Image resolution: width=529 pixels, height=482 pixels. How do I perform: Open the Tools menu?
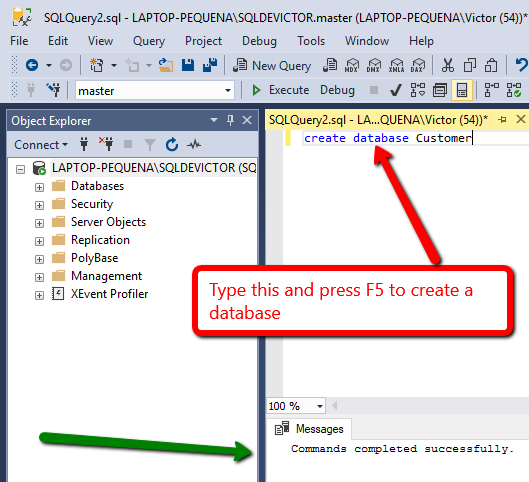[x=311, y=41]
